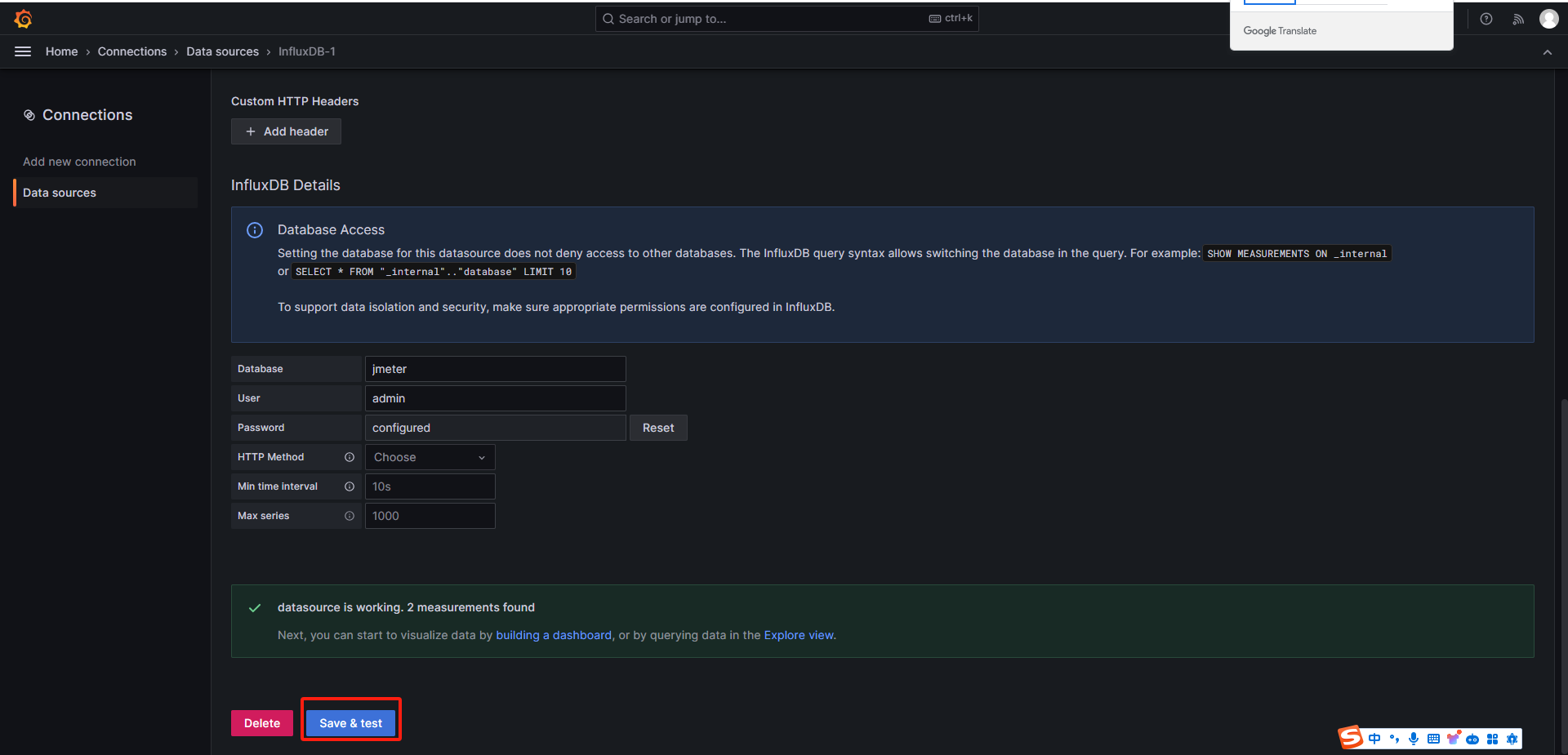Image resolution: width=1568 pixels, height=755 pixels.
Task: Open the help question mark menu
Action: click(1486, 19)
